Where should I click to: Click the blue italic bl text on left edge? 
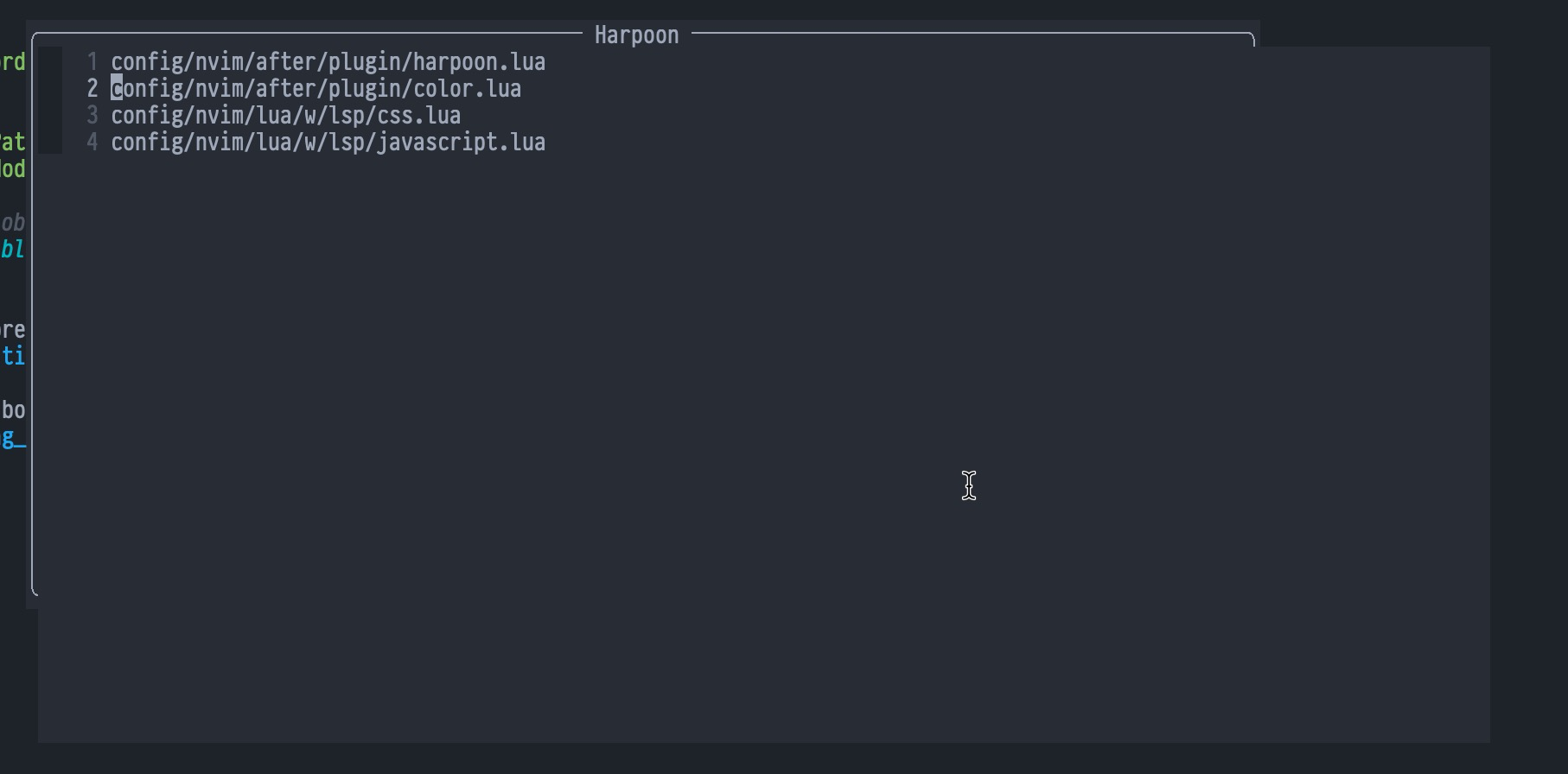pyautogui.click(x=12, y=249)
